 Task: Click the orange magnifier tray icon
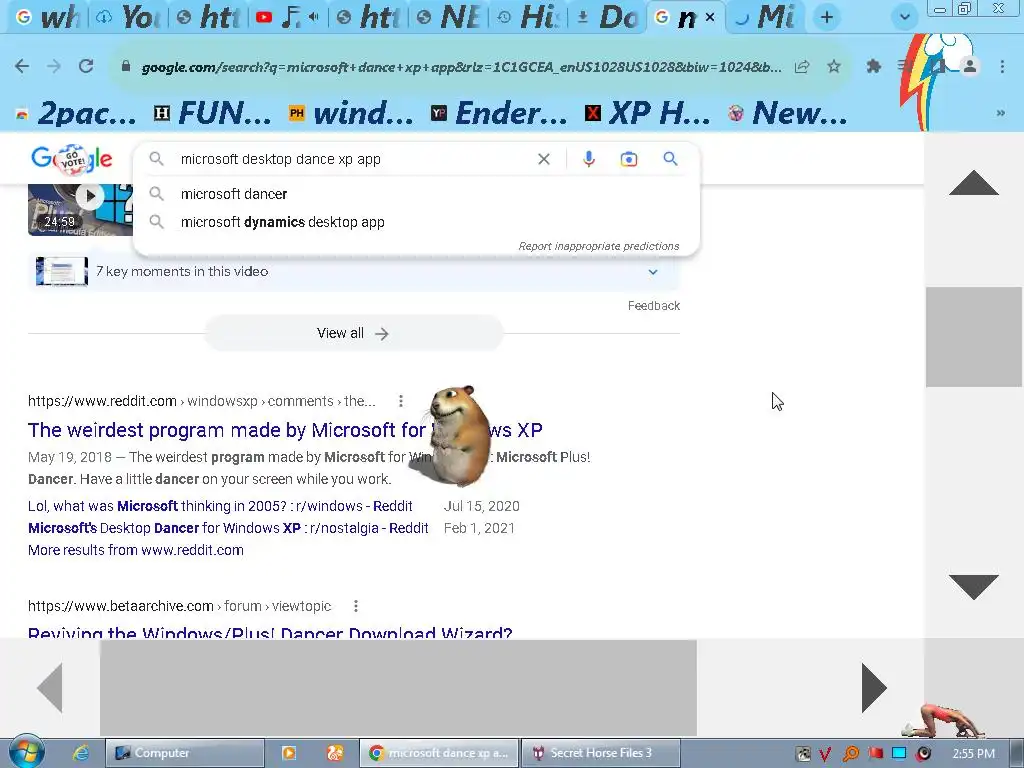[850, 754]
